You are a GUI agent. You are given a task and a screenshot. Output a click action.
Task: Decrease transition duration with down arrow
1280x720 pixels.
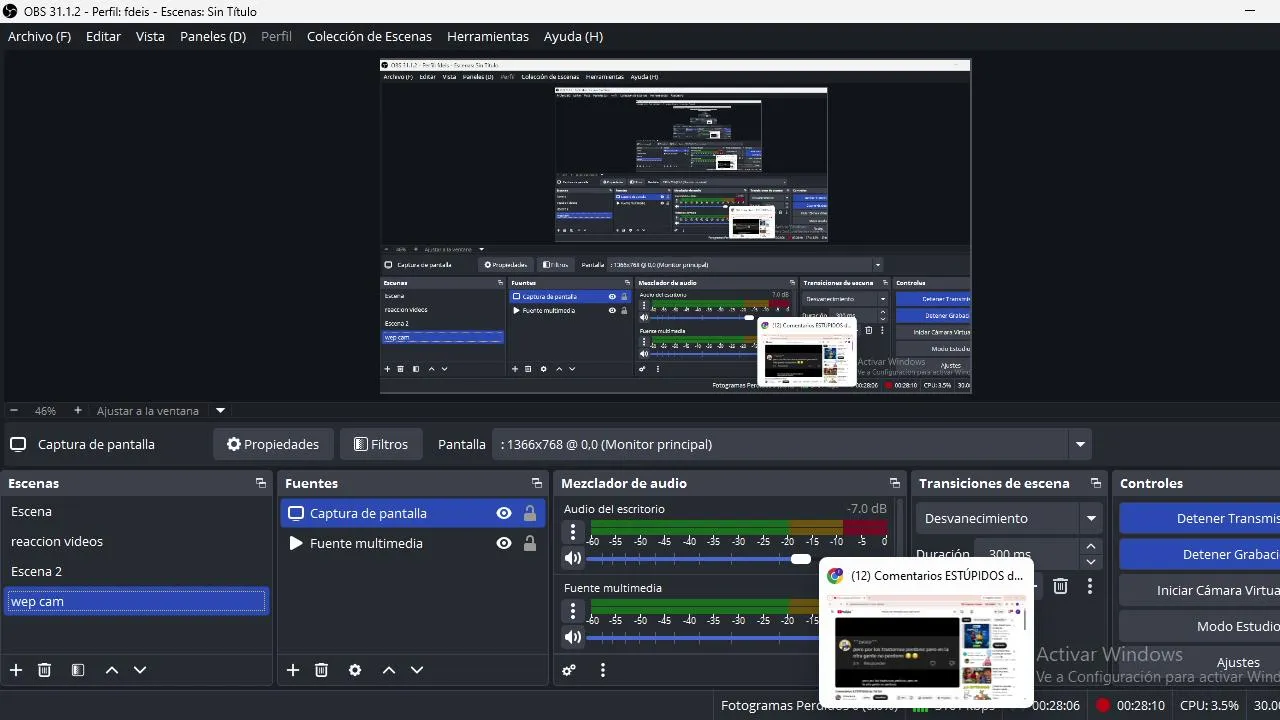[x=1091, y=561]
